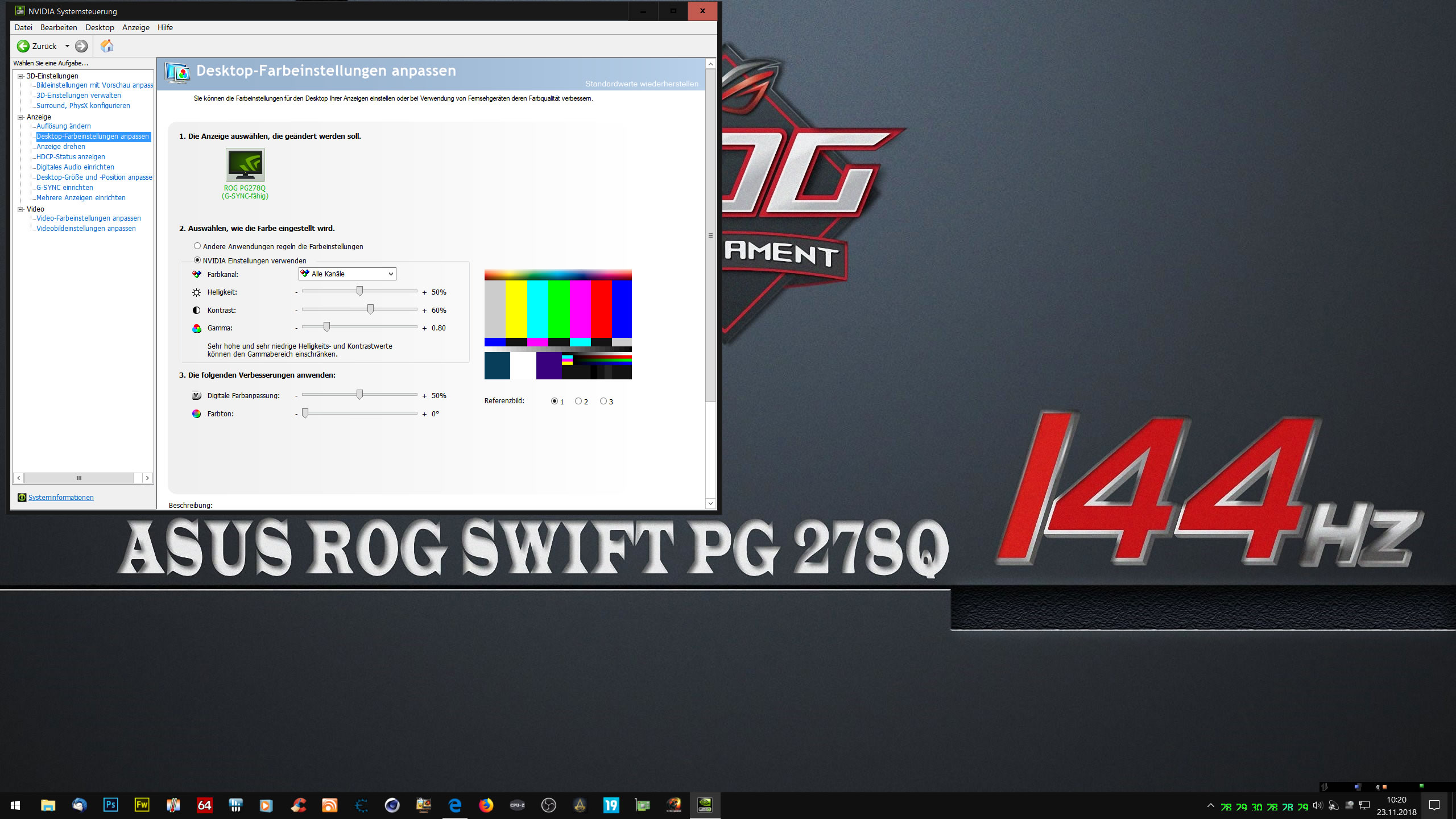The width and height of the screenshot is (1456, 819).
Task: Collapse the Video tree node
Action: coord(20,209)
